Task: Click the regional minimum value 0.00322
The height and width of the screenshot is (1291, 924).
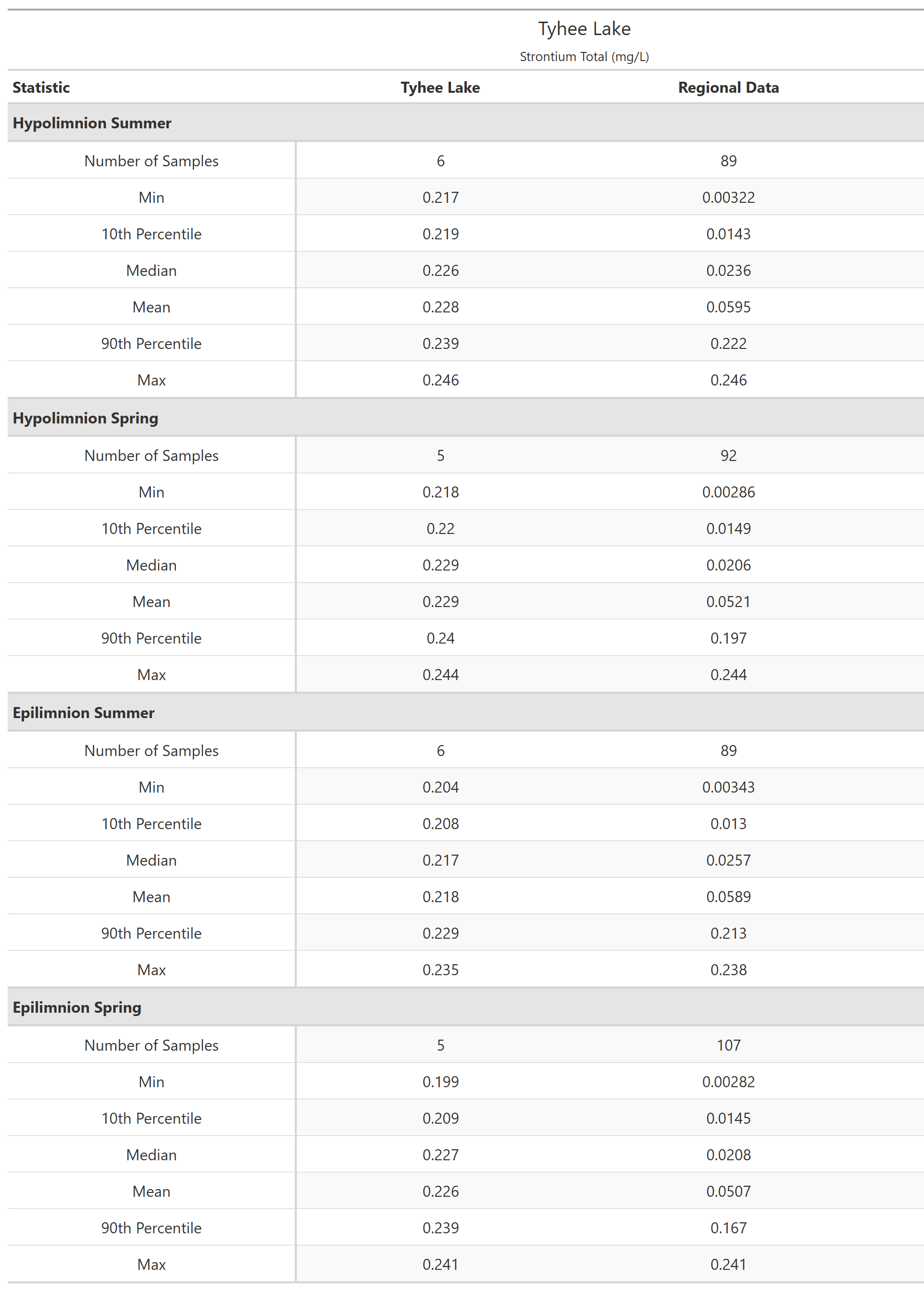Action: (x=728, y=198)
